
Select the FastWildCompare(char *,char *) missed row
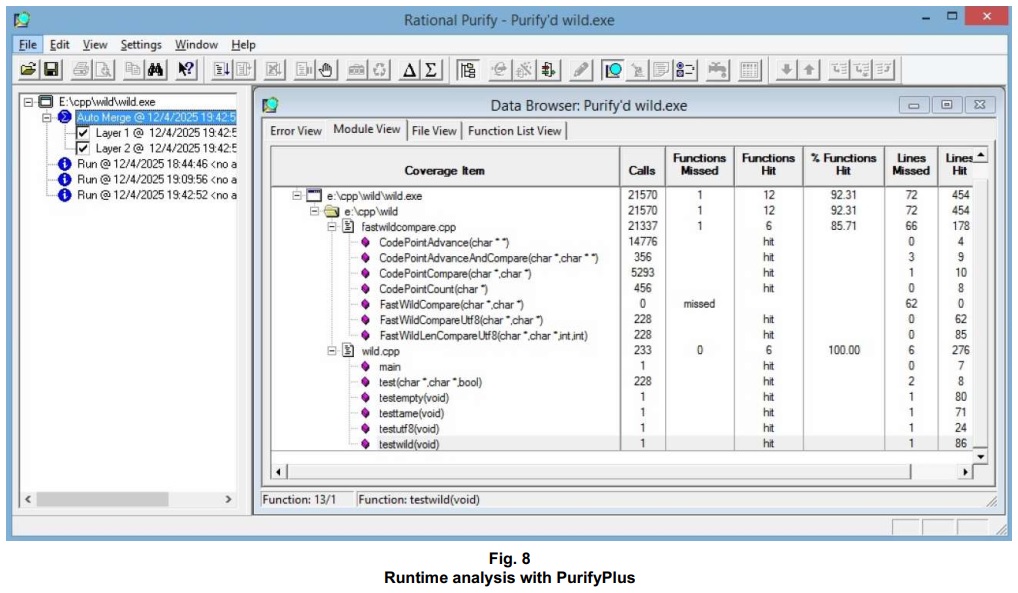(x=450, y=304)
